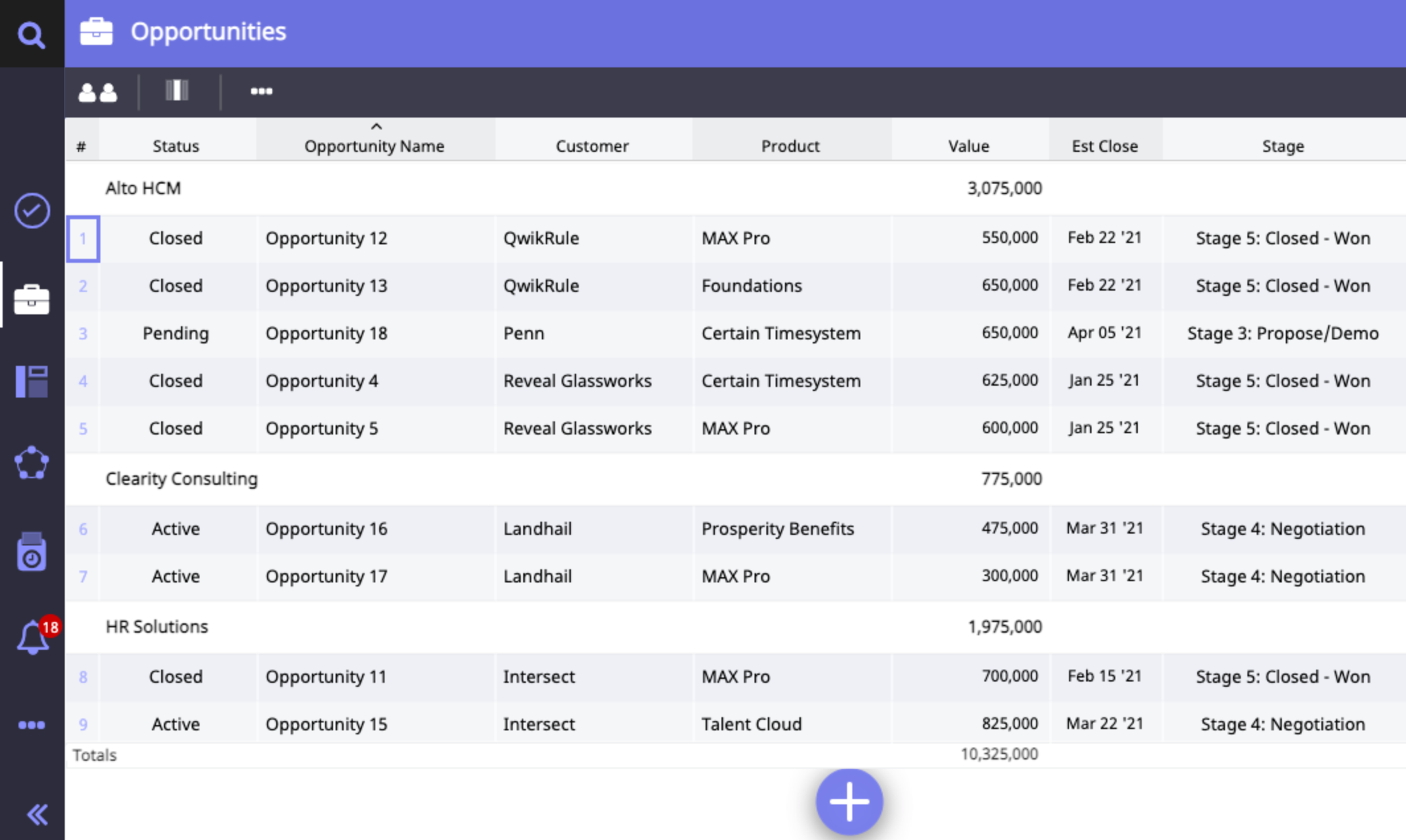Select row number 1 cell

(x=83, y=238)
